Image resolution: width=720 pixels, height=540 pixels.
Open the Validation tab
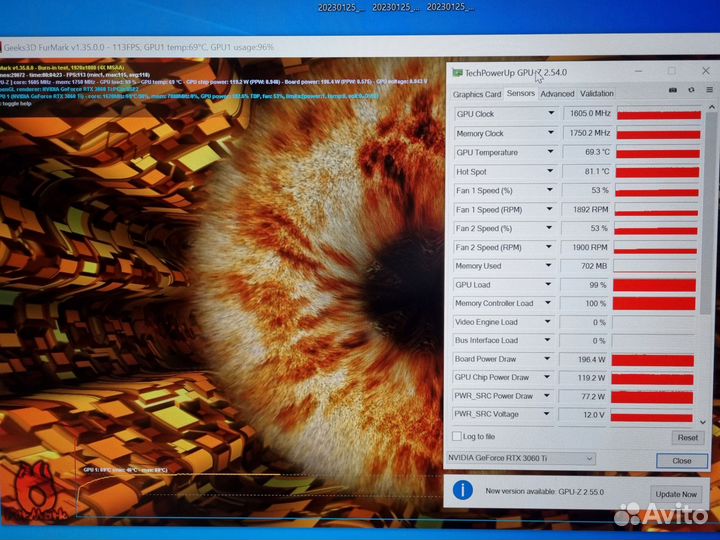click(x=596, y=93)
